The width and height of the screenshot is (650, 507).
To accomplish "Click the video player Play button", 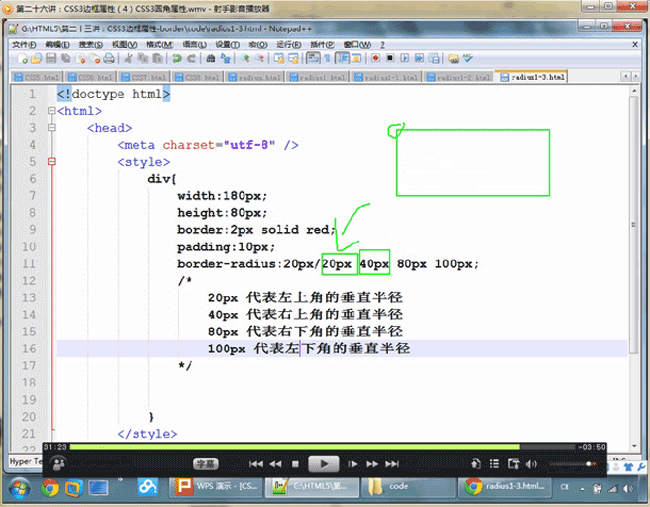I will (x=324, y=464).
